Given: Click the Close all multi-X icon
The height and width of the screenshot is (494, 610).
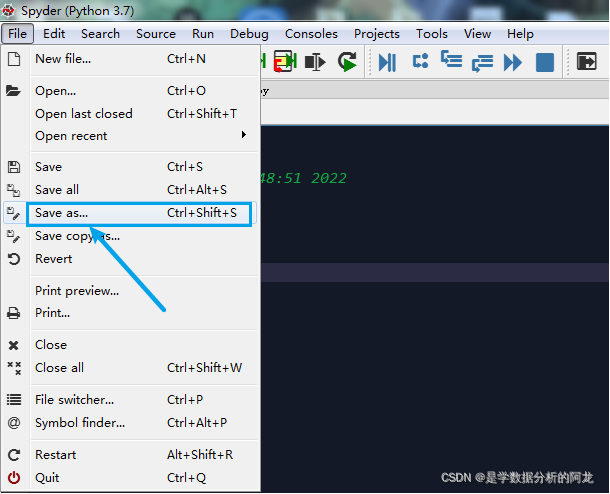Looking at the screenshot, I should 14,368.
